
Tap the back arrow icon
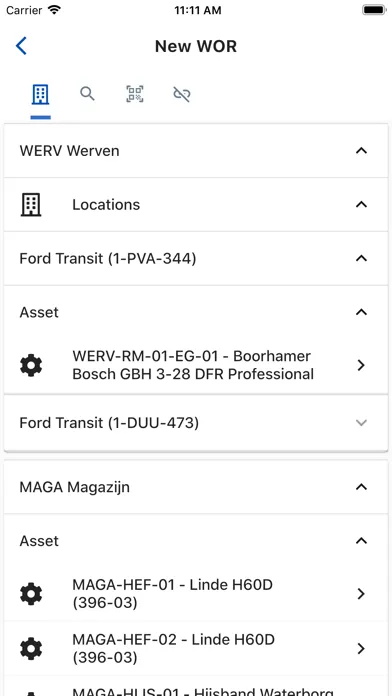click(x=21, y=46)
